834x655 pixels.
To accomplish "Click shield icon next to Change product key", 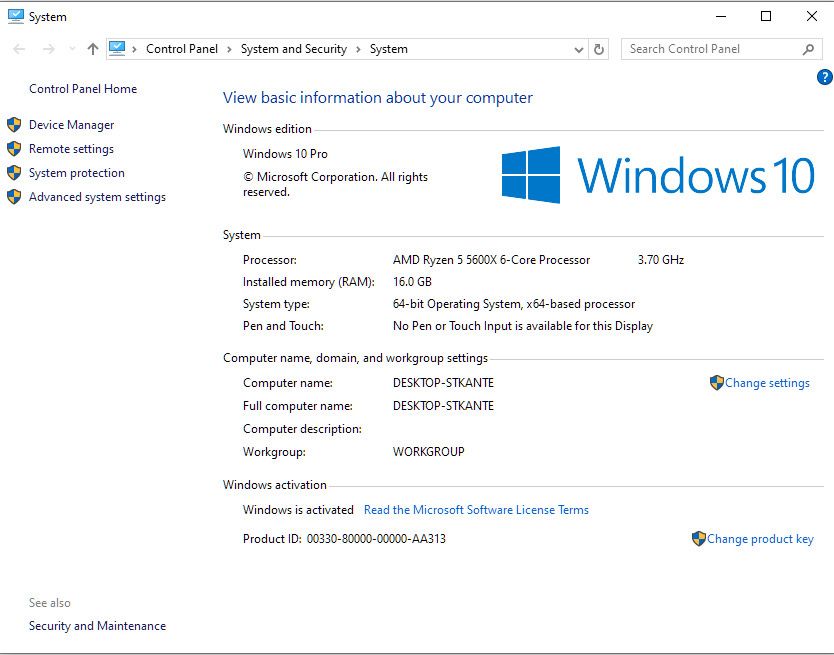I will (x=699, y=538).
